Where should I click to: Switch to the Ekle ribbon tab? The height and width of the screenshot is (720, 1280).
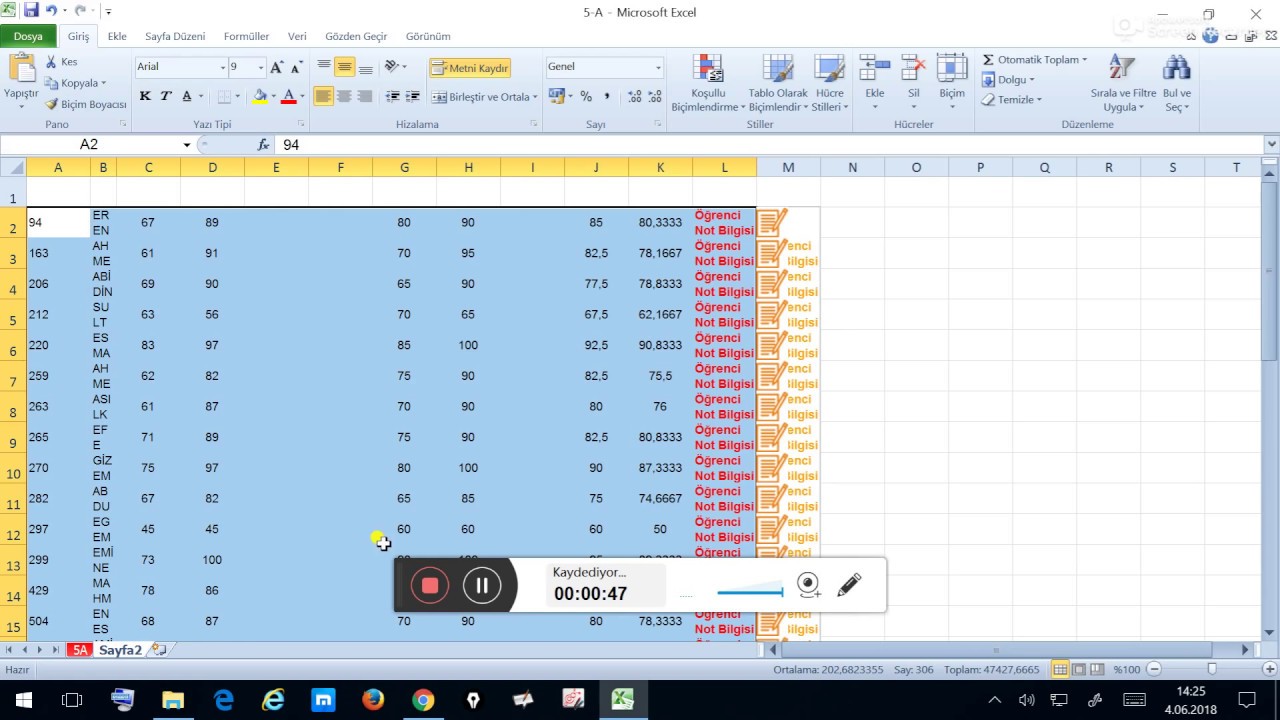pos(117,36)
